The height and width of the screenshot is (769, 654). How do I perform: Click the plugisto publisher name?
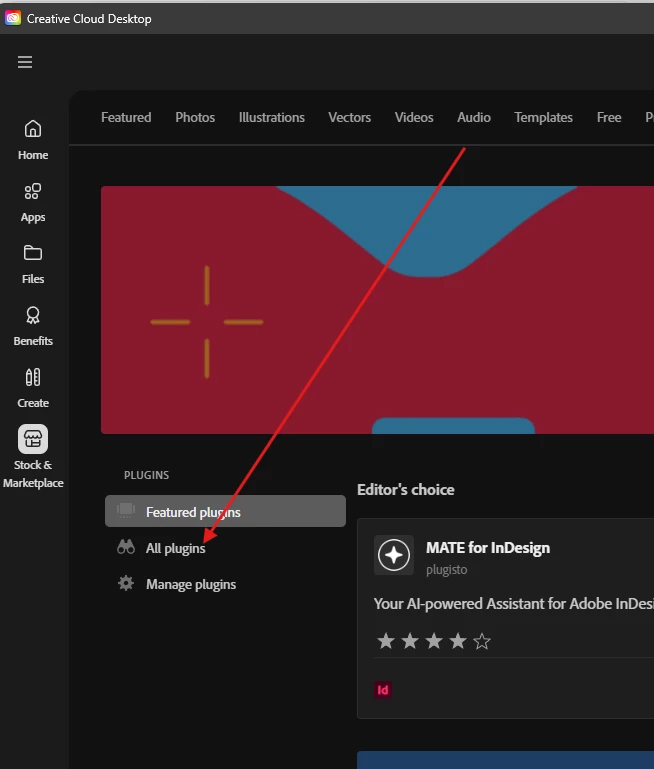(447, 569)
